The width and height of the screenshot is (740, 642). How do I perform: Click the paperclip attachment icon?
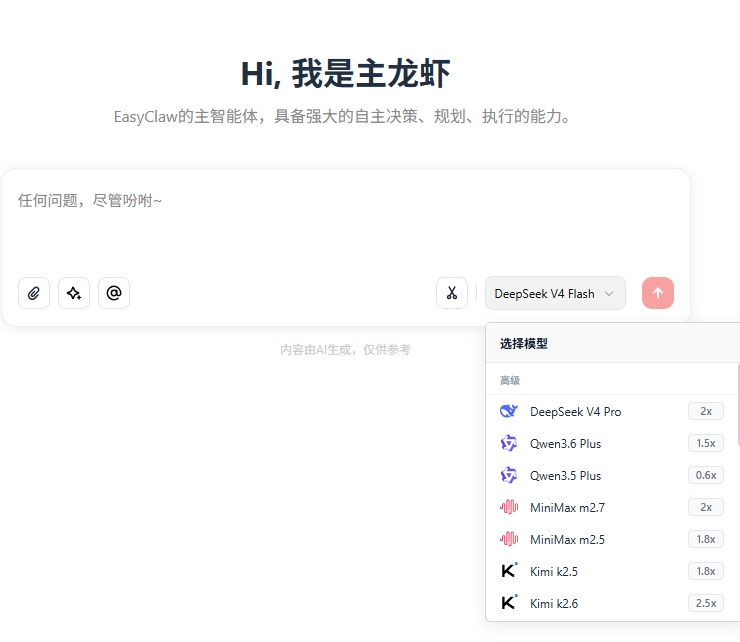click(x=34, y=293)
